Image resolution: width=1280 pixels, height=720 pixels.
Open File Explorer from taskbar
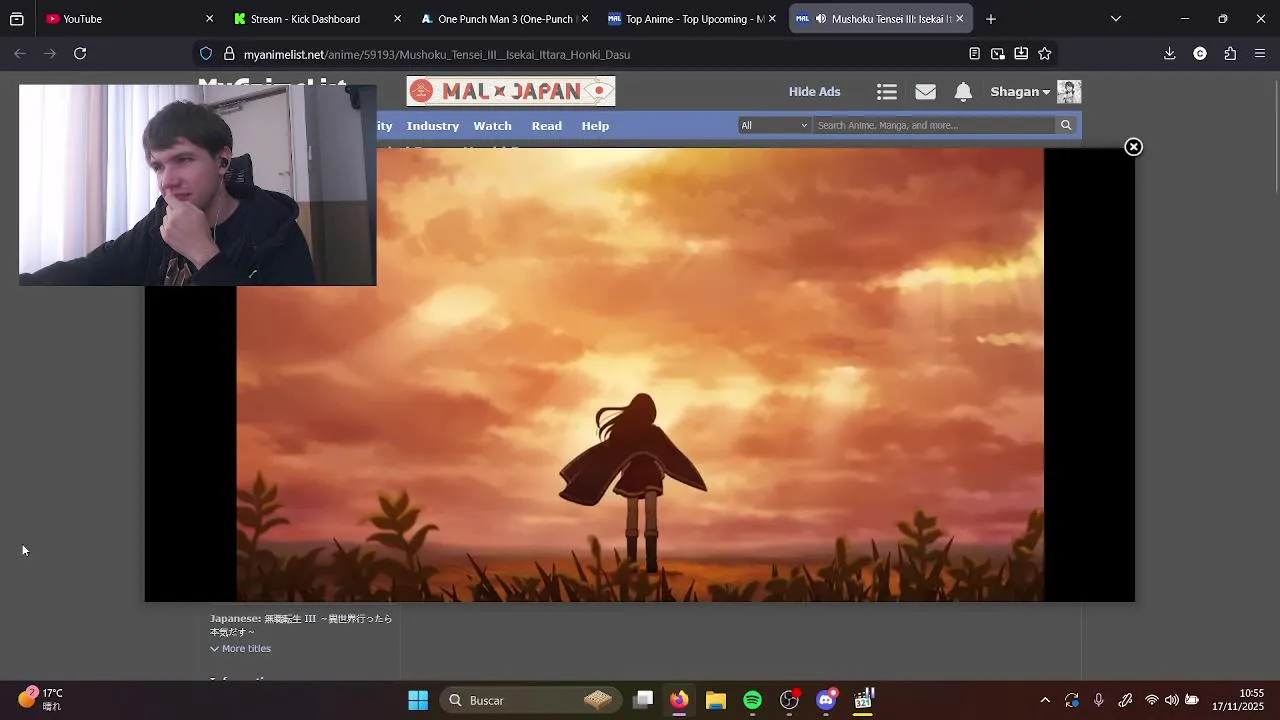[x=716, y=700]
